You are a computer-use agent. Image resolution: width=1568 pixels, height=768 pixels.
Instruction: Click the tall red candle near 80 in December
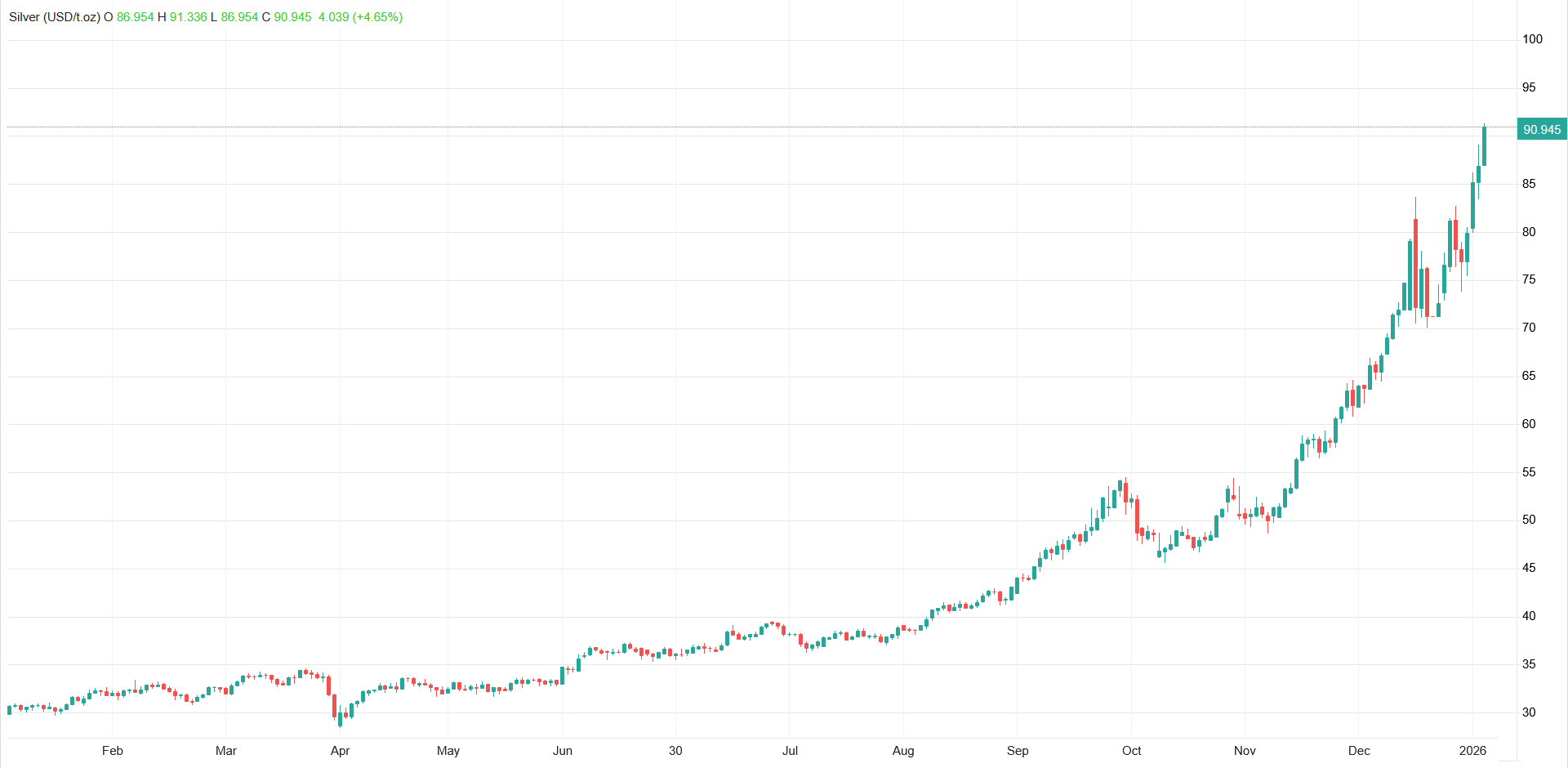click(1415, 263)
